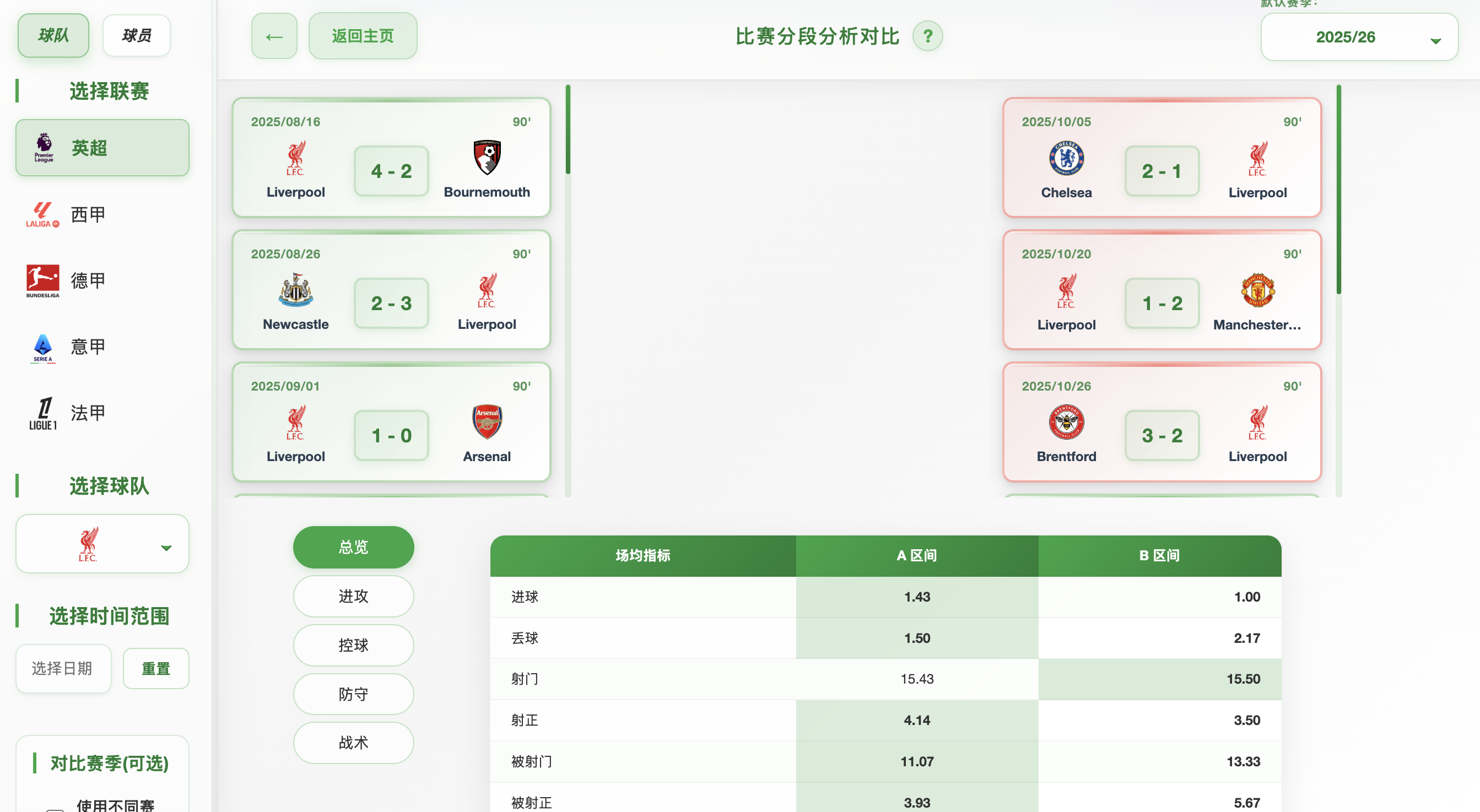The height and width of the screenshot is (812, 1480).
Task: Click the Premier League logo icon
Action: pos(44,148)
